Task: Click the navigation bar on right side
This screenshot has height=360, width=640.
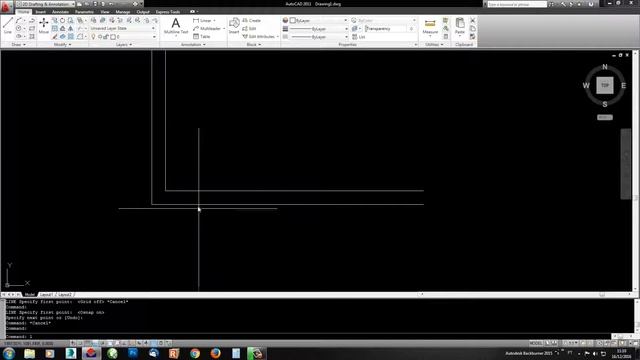Action: (x=626, y=164)
